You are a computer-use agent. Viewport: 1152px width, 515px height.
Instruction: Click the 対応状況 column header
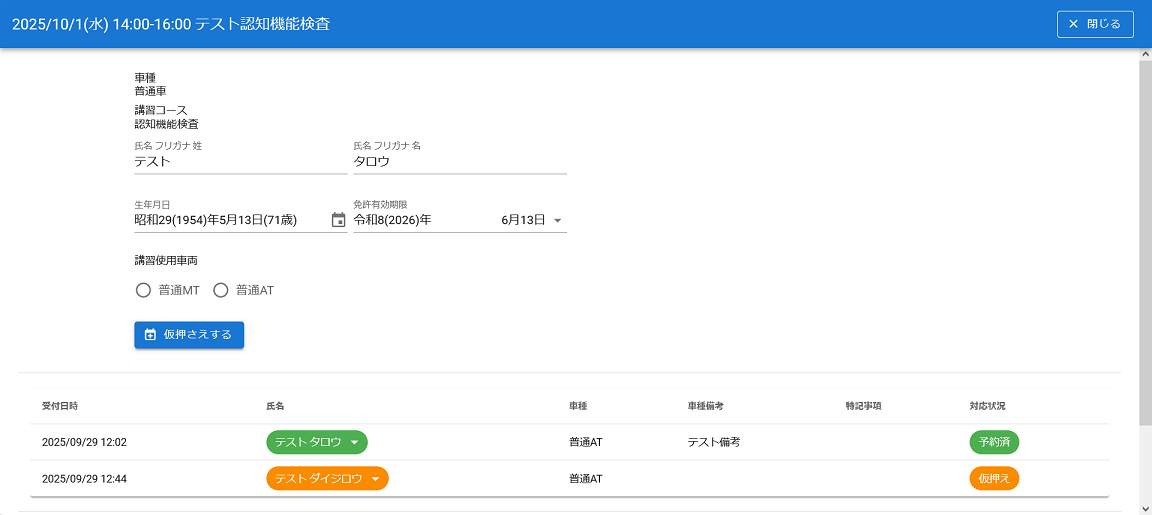[x=987, y=406]
